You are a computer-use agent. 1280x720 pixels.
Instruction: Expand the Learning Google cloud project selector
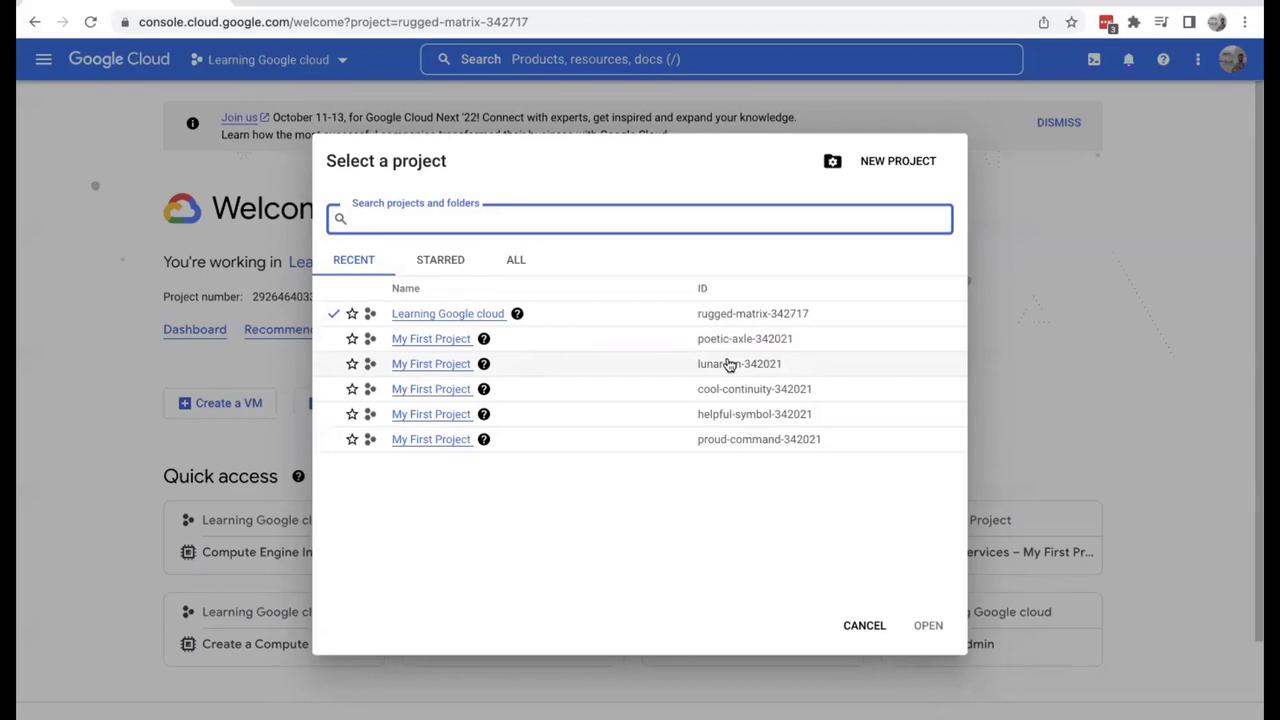[x=269, y=59]
